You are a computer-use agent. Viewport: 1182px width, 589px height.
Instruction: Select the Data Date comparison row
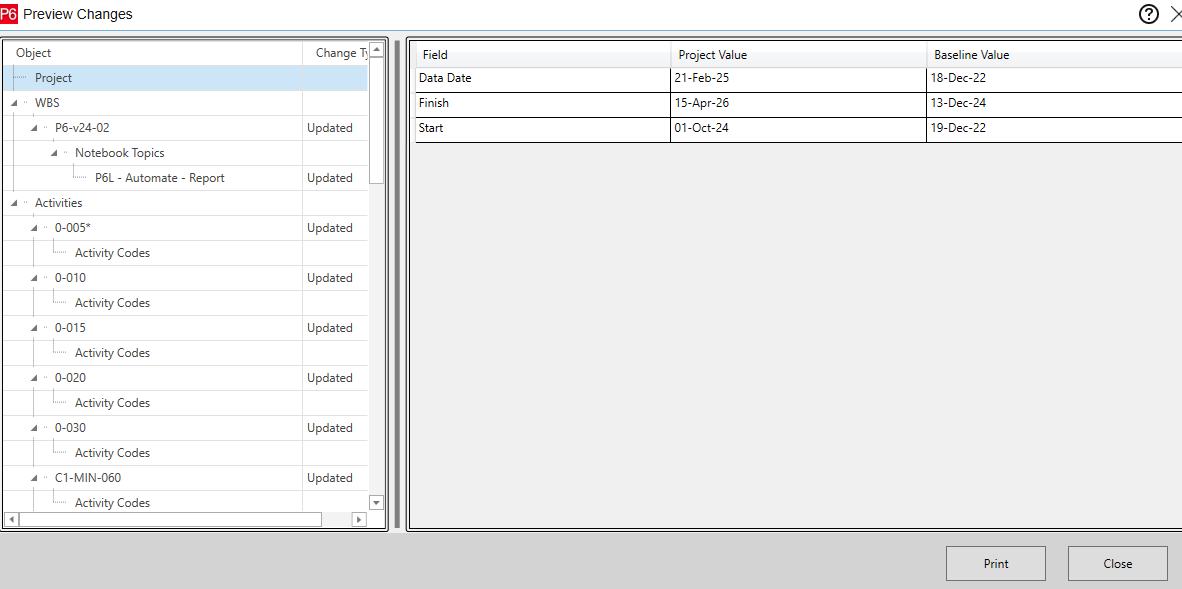point(600,77)
